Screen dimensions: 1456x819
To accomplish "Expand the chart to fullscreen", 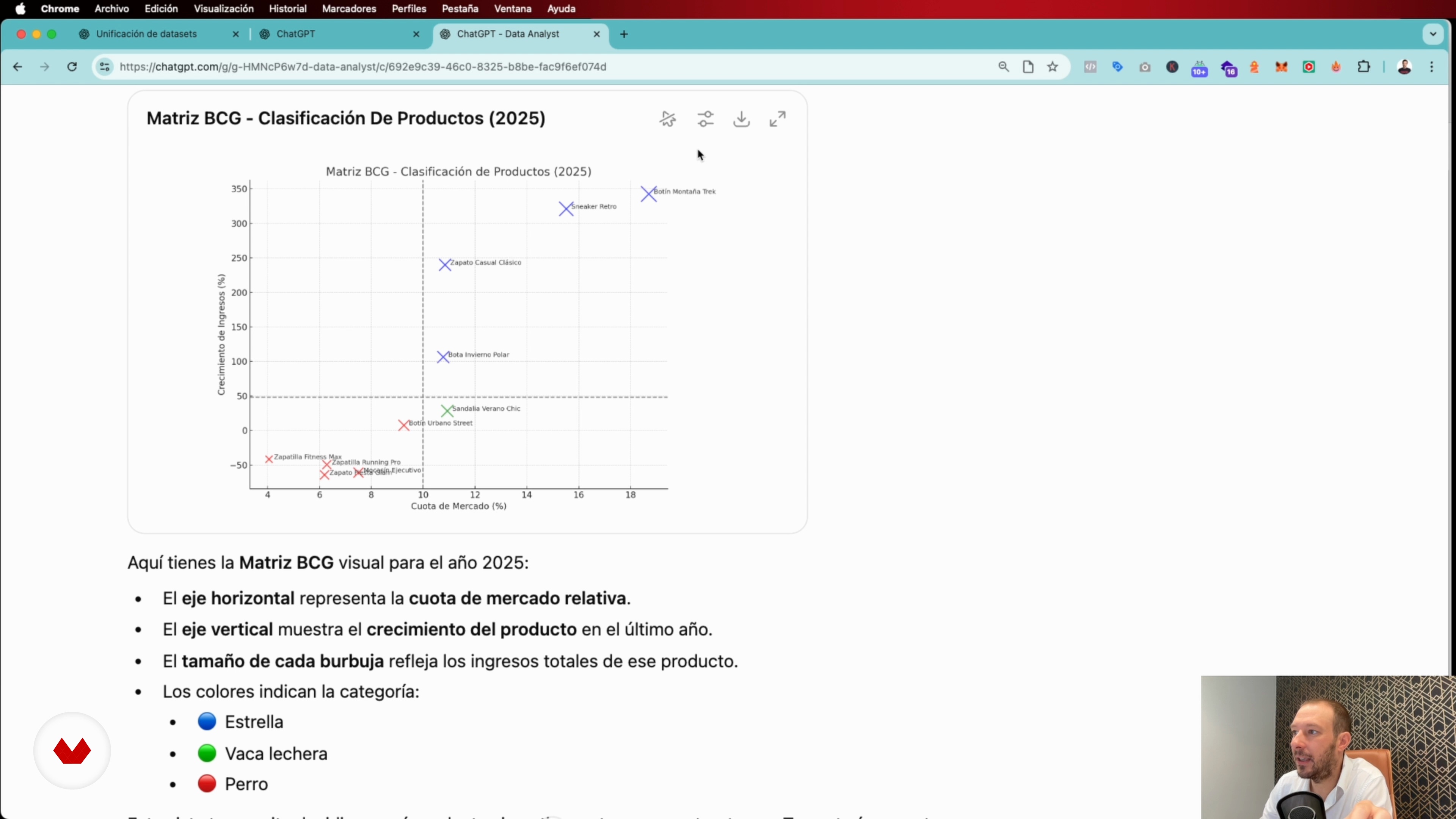I will pyautogui.click(x=778, y=119).
